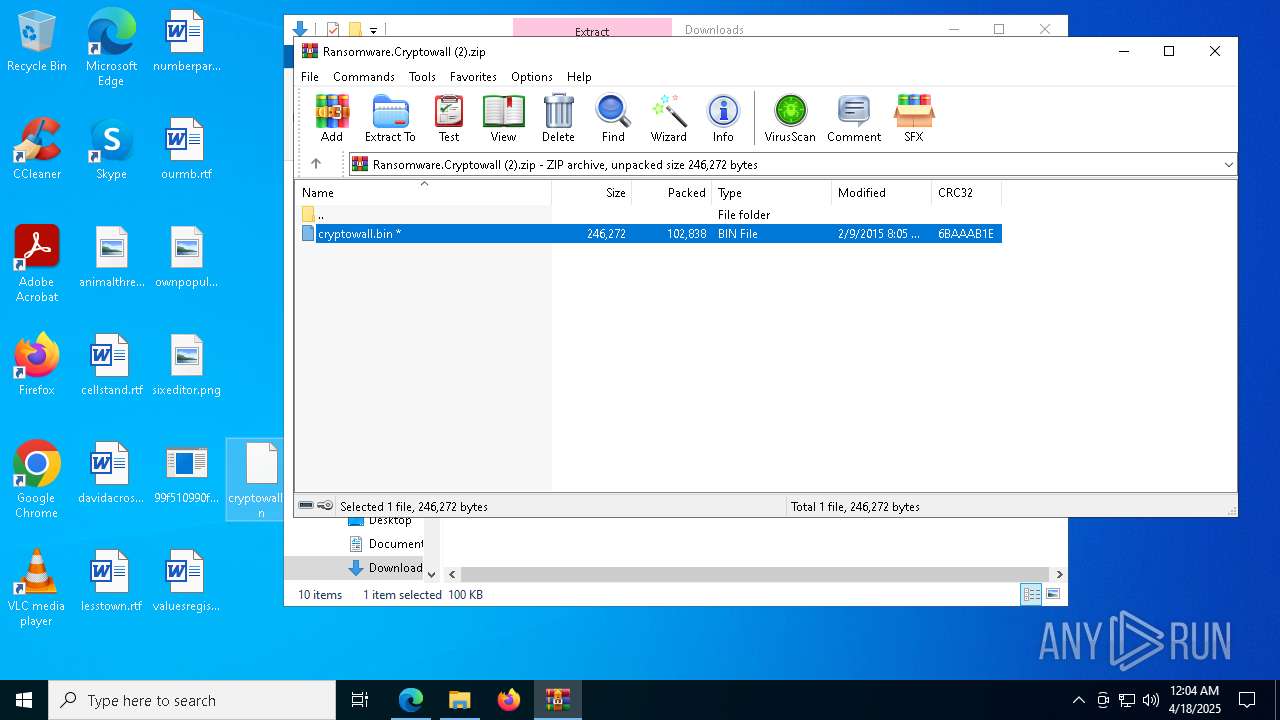1280x720 pixels.
Task: Sort by Type column header
Action: (x=772, y=193)
